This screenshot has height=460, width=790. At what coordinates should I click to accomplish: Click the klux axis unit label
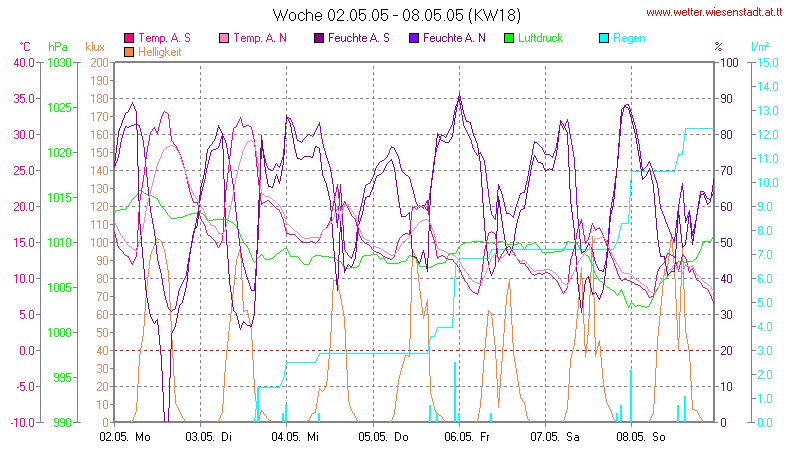95,47
